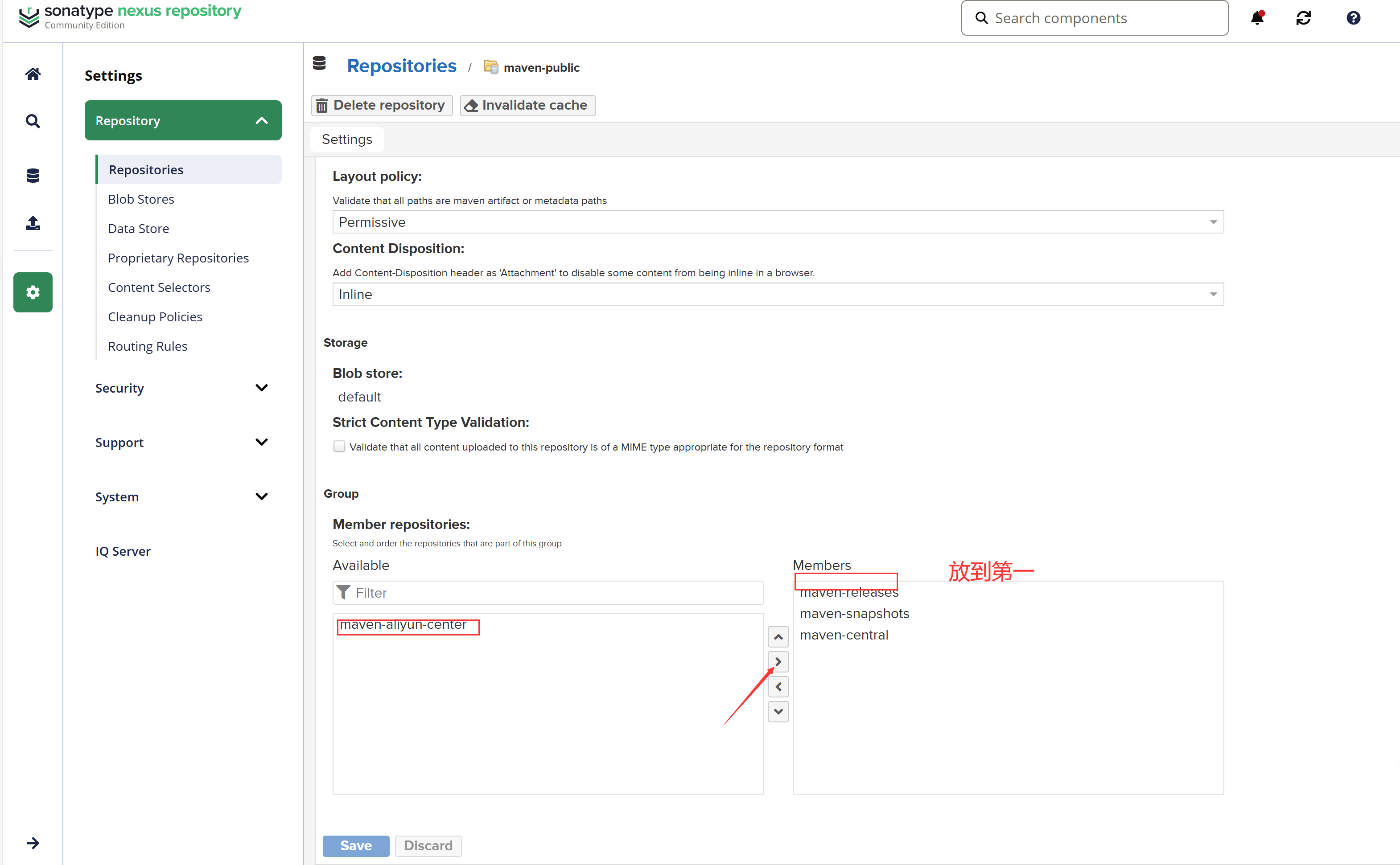
Task: Click move-right arrow to add member
Action: 778,662
